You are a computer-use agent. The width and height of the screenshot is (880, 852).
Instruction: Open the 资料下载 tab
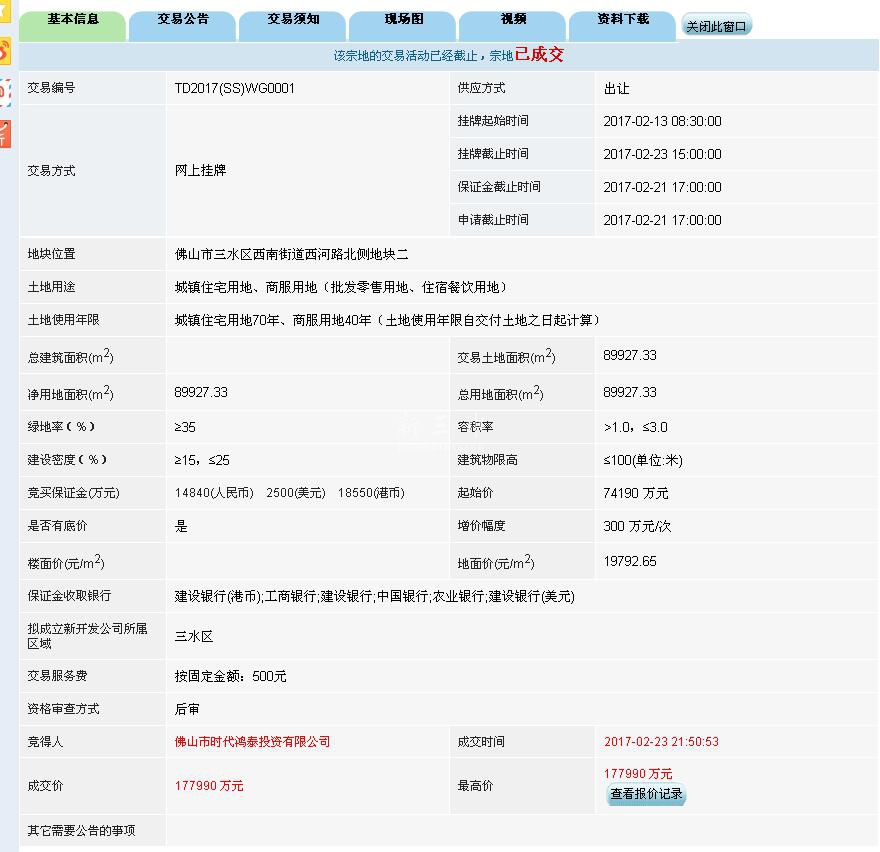tap(623, 20)
